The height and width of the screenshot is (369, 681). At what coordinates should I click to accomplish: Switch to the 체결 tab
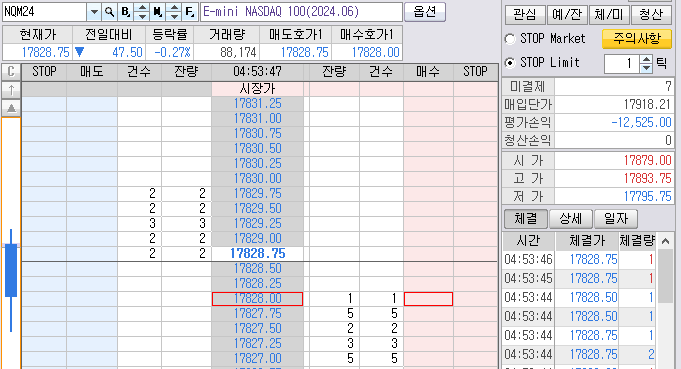(x=526, y=219)
